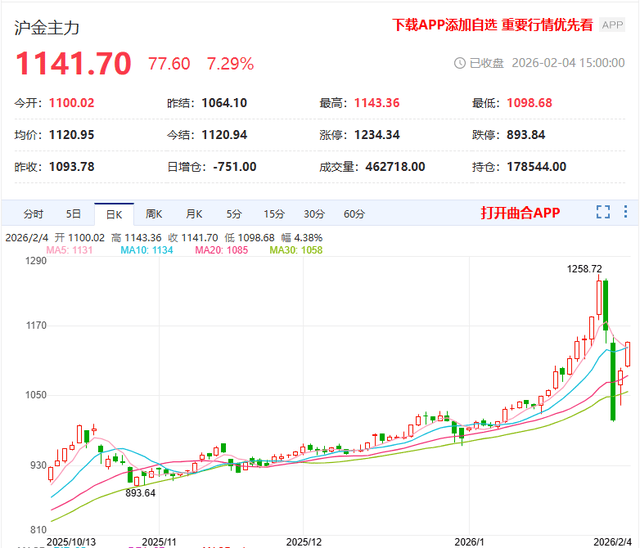
Task: Choose the 15分 interval tab
Action: click(273, 213)
